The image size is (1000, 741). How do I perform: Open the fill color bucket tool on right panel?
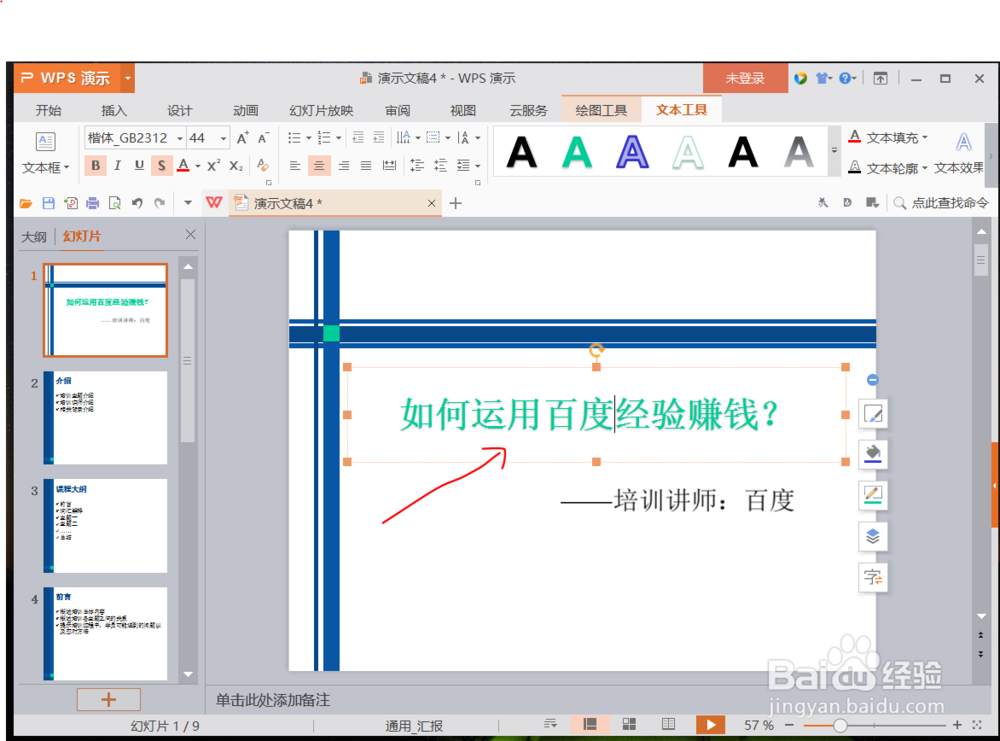click(873, 454)
